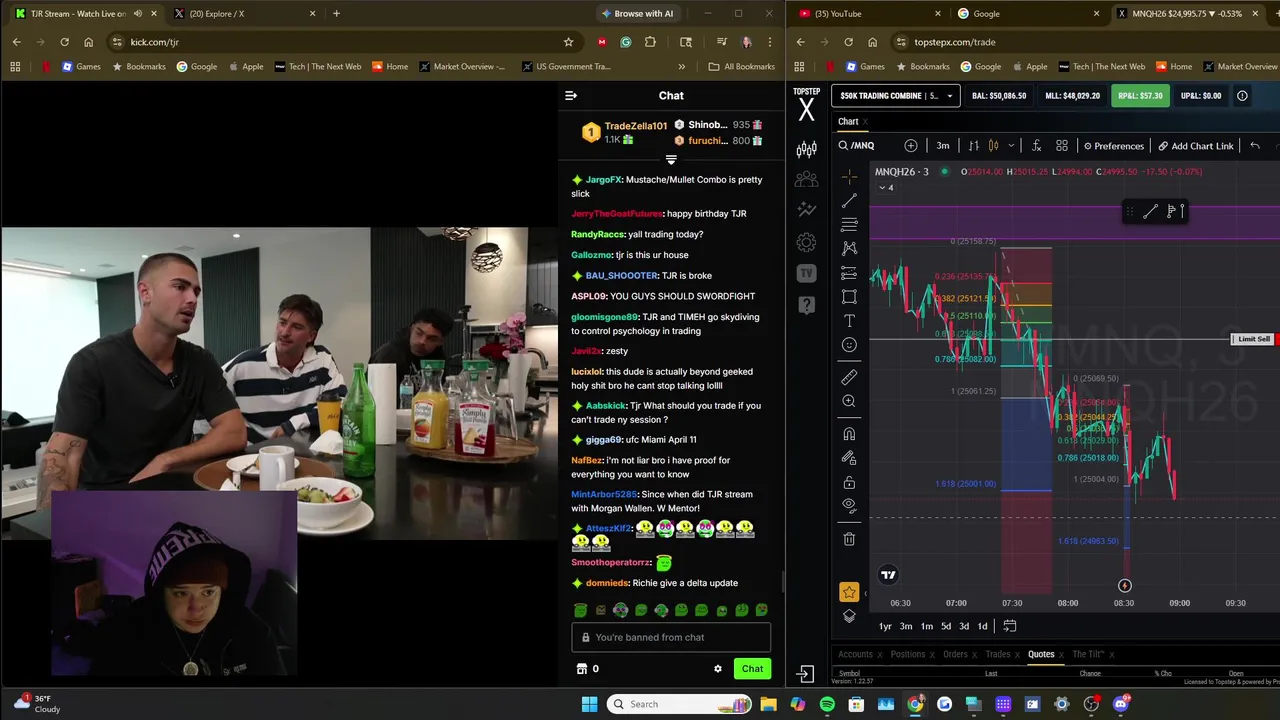Open Spotify from the Windows taskbar
Viewport: 1280px width, 720px height.
coord(827,704)
